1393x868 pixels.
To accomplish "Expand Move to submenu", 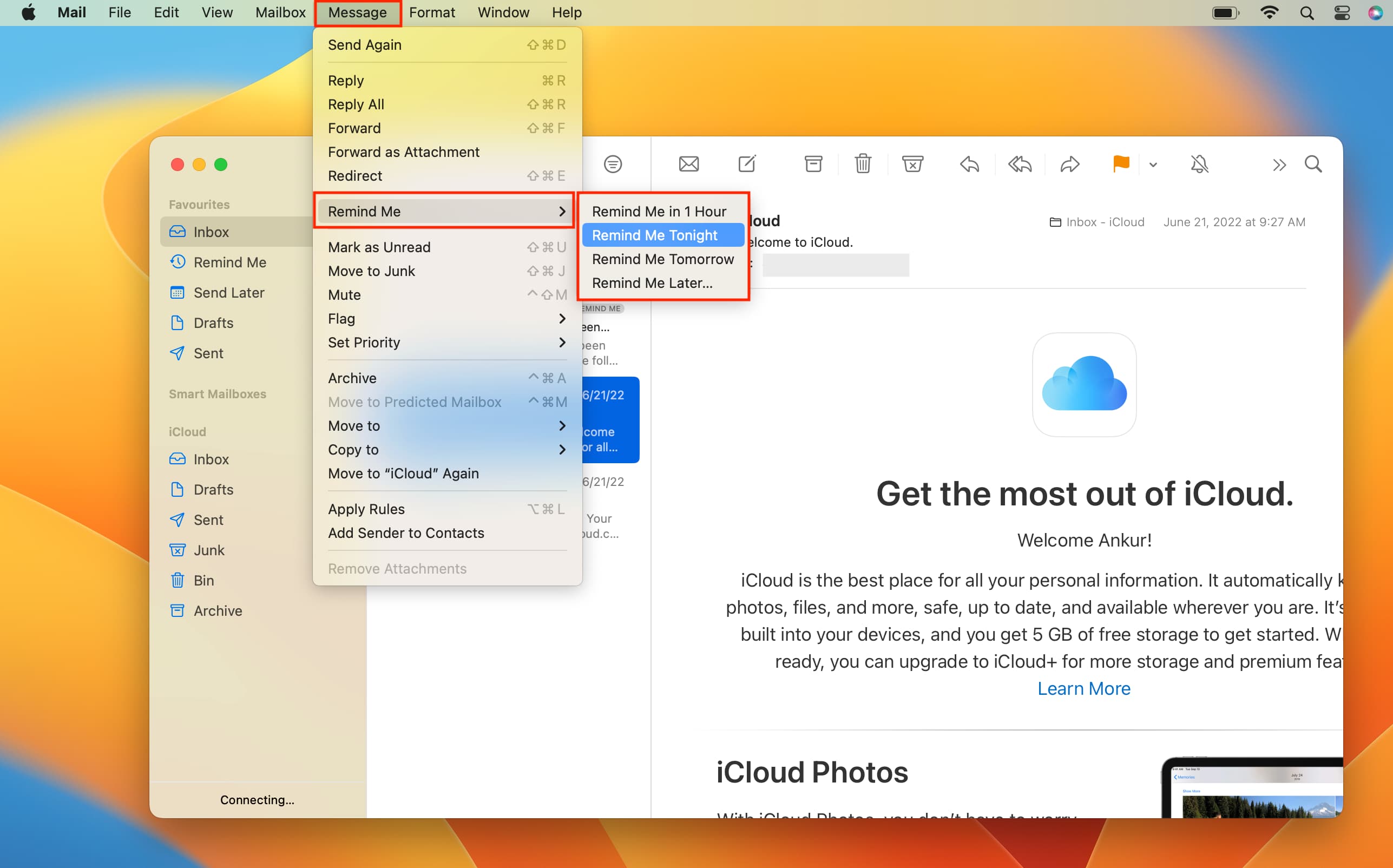I will pos(447,426).
